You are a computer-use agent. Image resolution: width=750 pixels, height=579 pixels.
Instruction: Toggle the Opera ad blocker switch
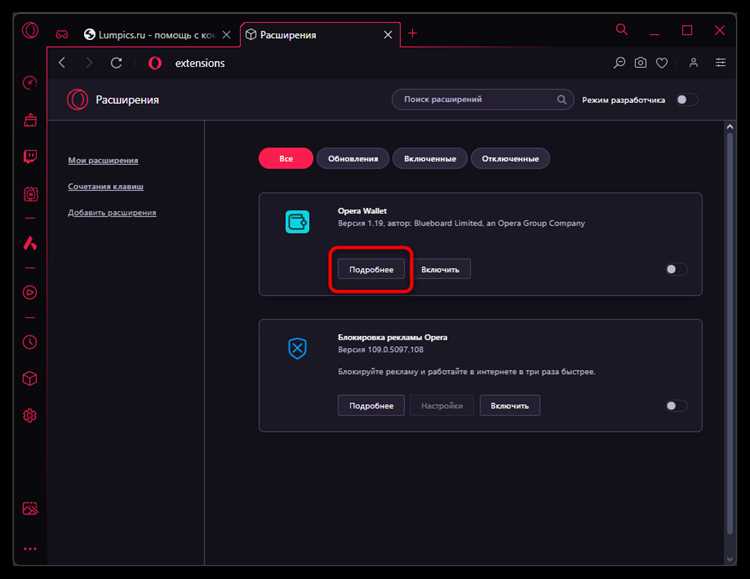tap(676, 406)
